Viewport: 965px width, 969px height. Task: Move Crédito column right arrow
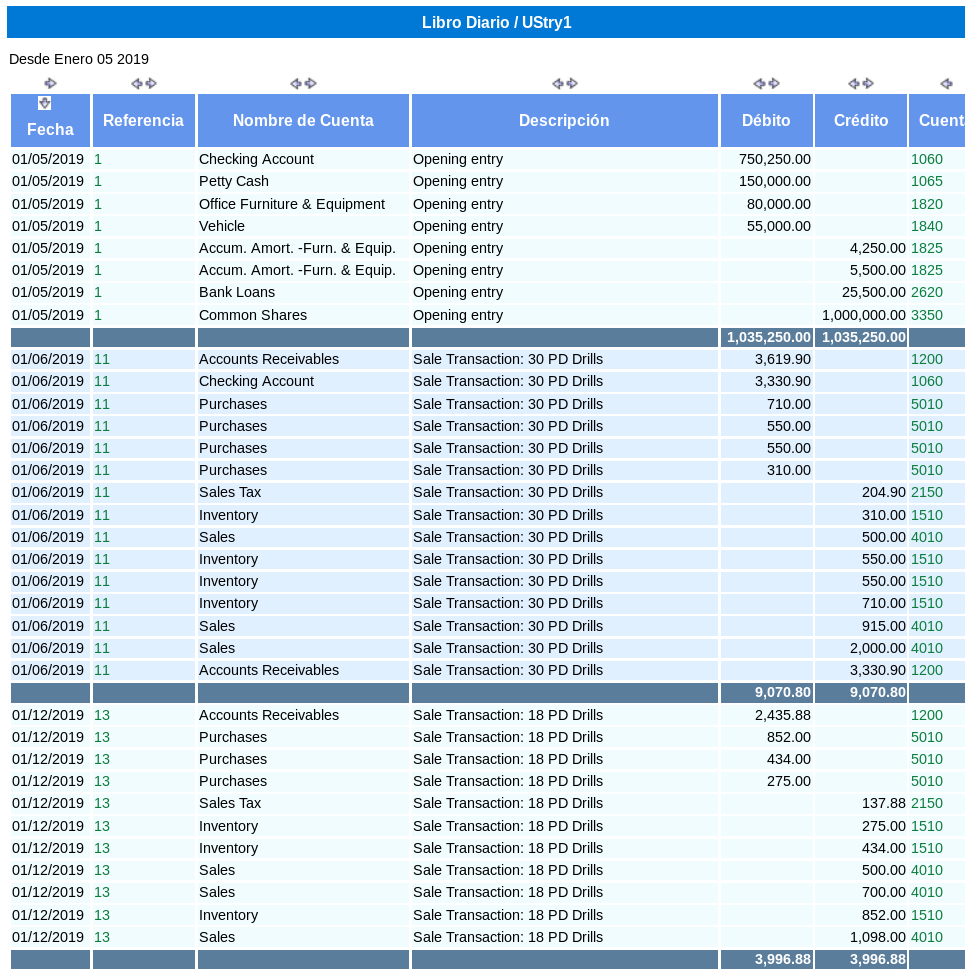[x=868, y=83]
